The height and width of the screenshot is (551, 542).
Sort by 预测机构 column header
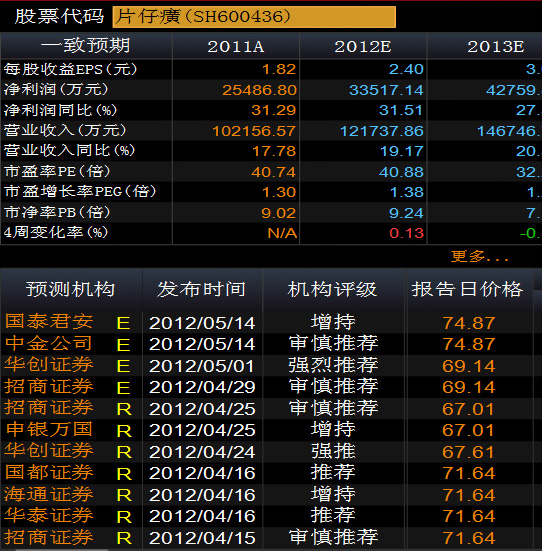(71, 289)
